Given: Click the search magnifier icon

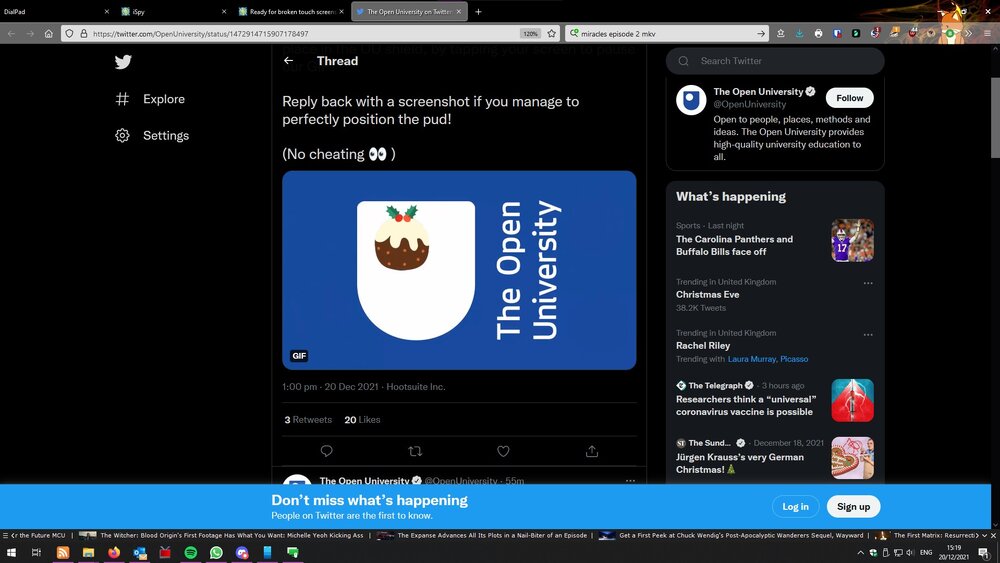Looking at the screenshot, I should click(x=684, y=61).
